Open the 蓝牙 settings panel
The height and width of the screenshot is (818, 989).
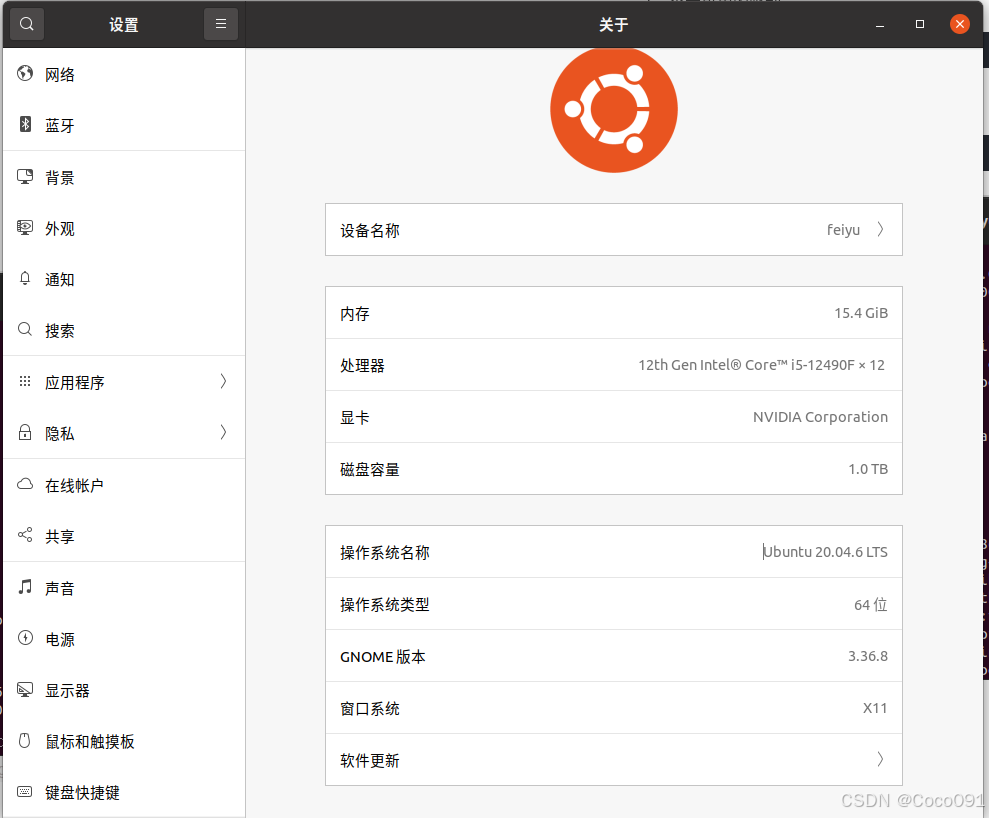(124, 125)
